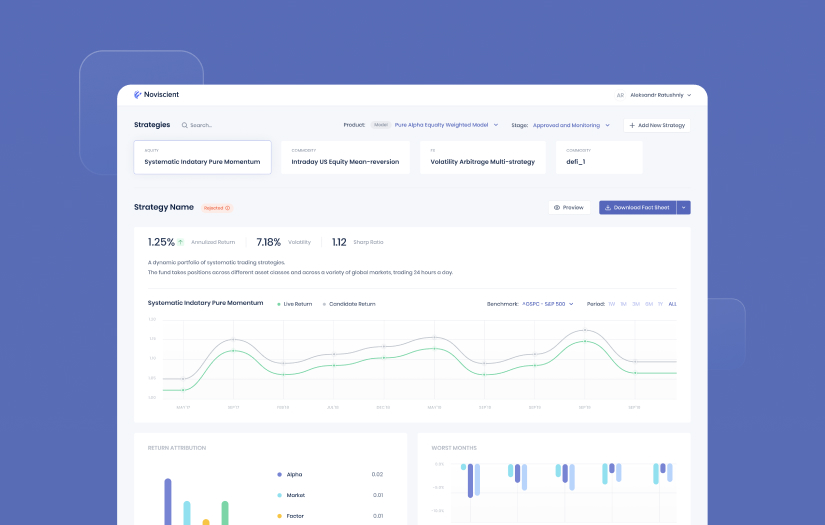This screenshot has height=525, width=825.
Task: Select the 1W period tab
Action: 611,304
